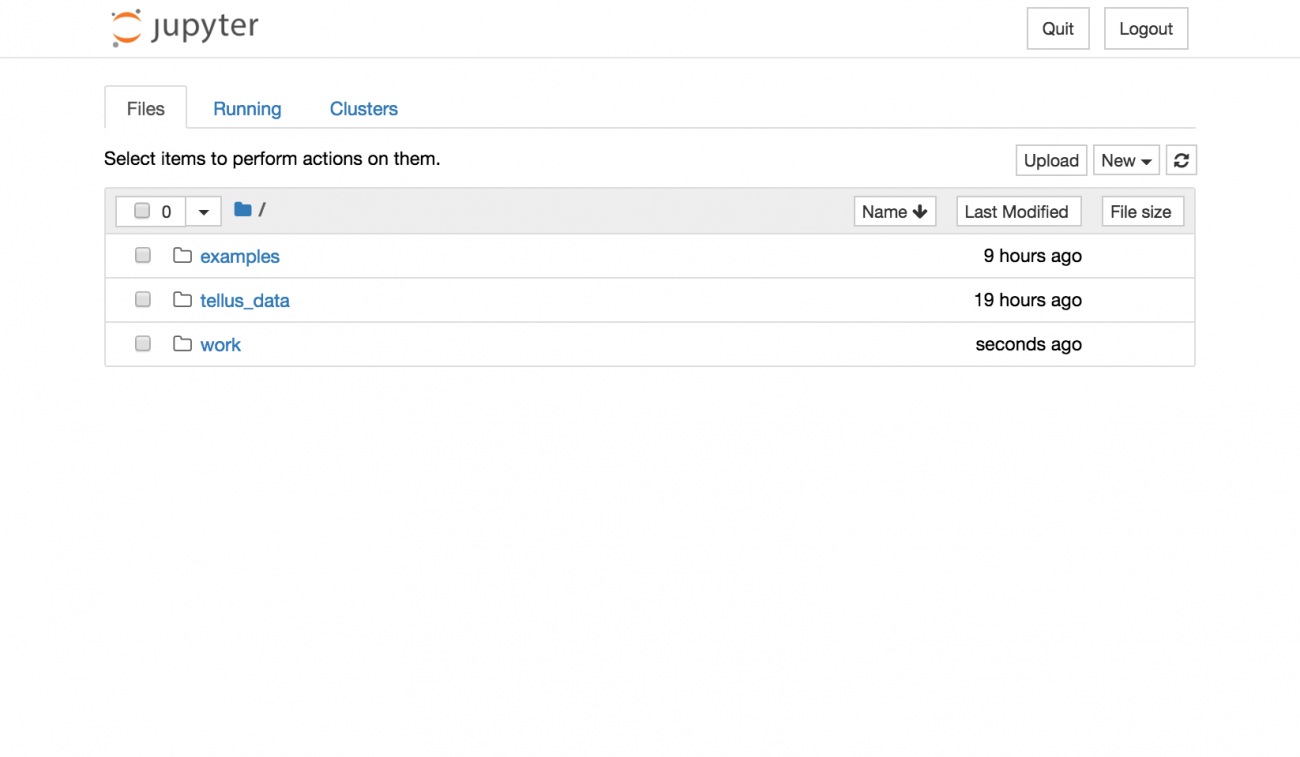This screenshot has height=757, width=1300.
Task: Sort by Last Modified column
Action: (1017, 211)
